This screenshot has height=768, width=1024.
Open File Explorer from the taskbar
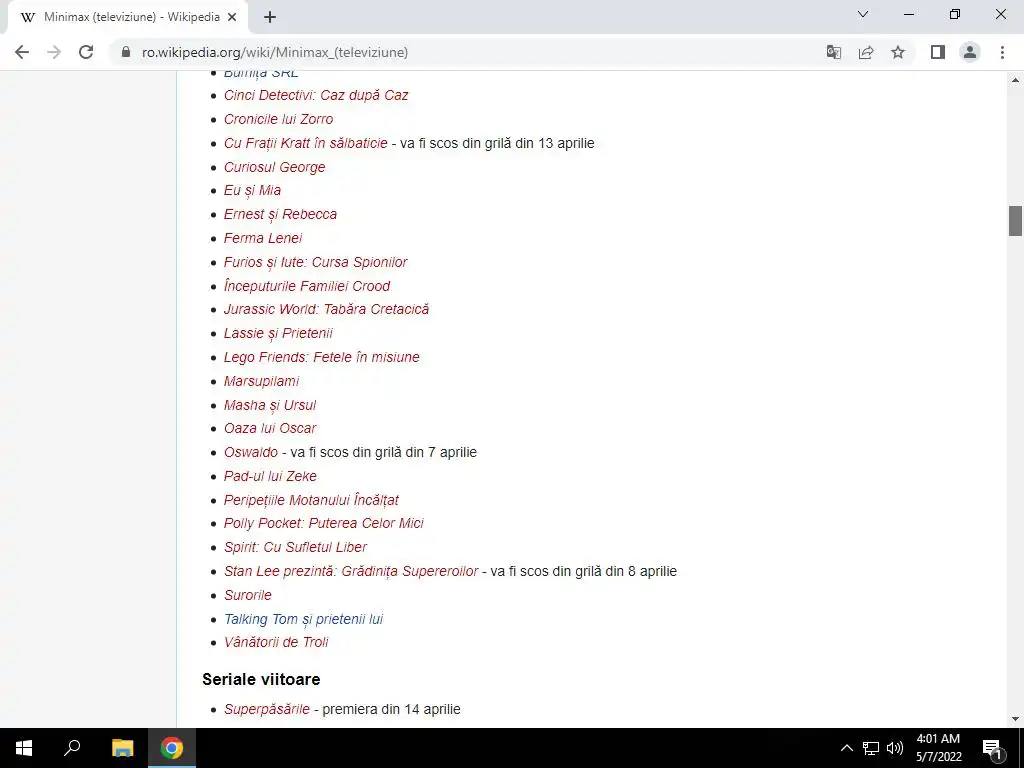pyautogui.click(x=122, y=748)
